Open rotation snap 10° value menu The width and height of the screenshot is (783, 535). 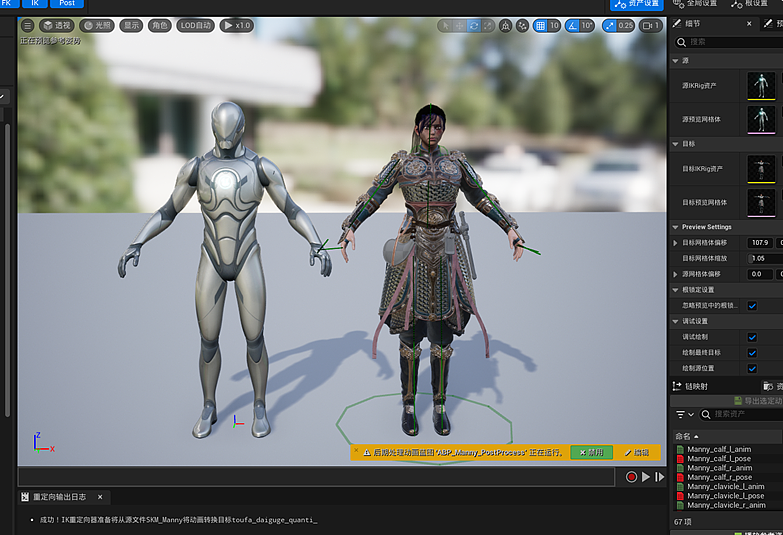587,25
